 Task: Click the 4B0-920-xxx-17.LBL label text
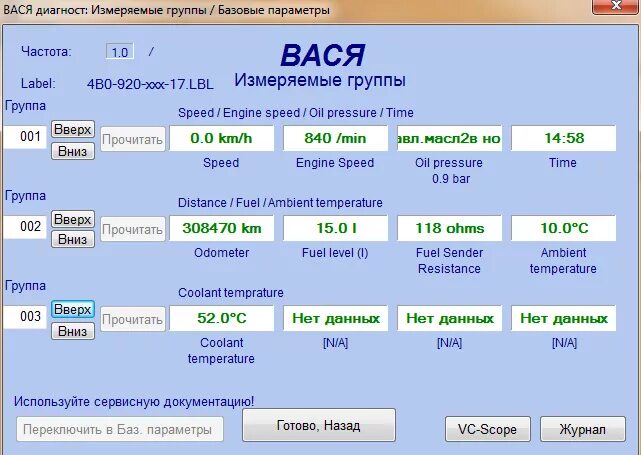click(x=150, y=84)
